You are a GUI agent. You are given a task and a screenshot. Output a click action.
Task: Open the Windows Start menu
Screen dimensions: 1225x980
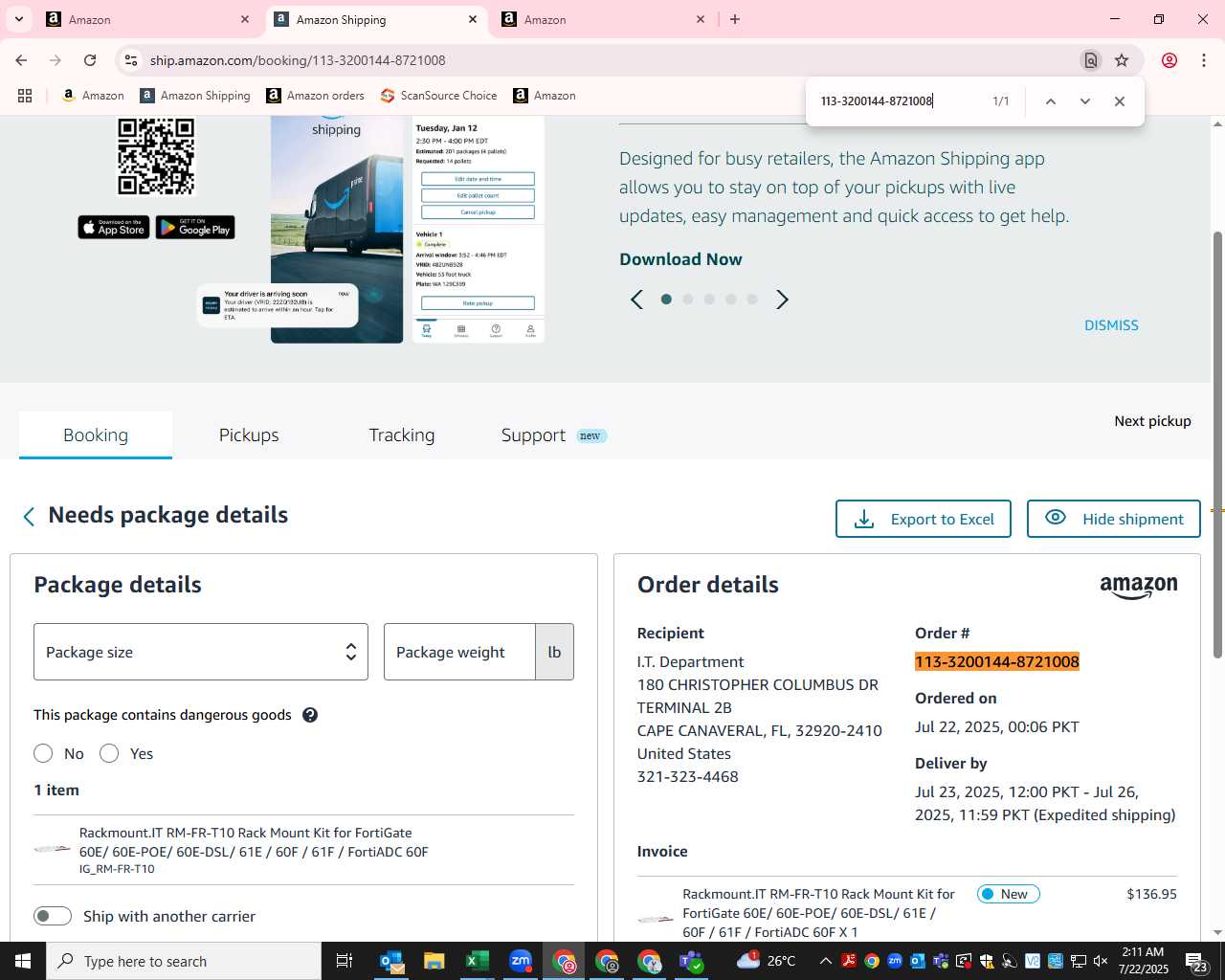(x=23, y=961)
